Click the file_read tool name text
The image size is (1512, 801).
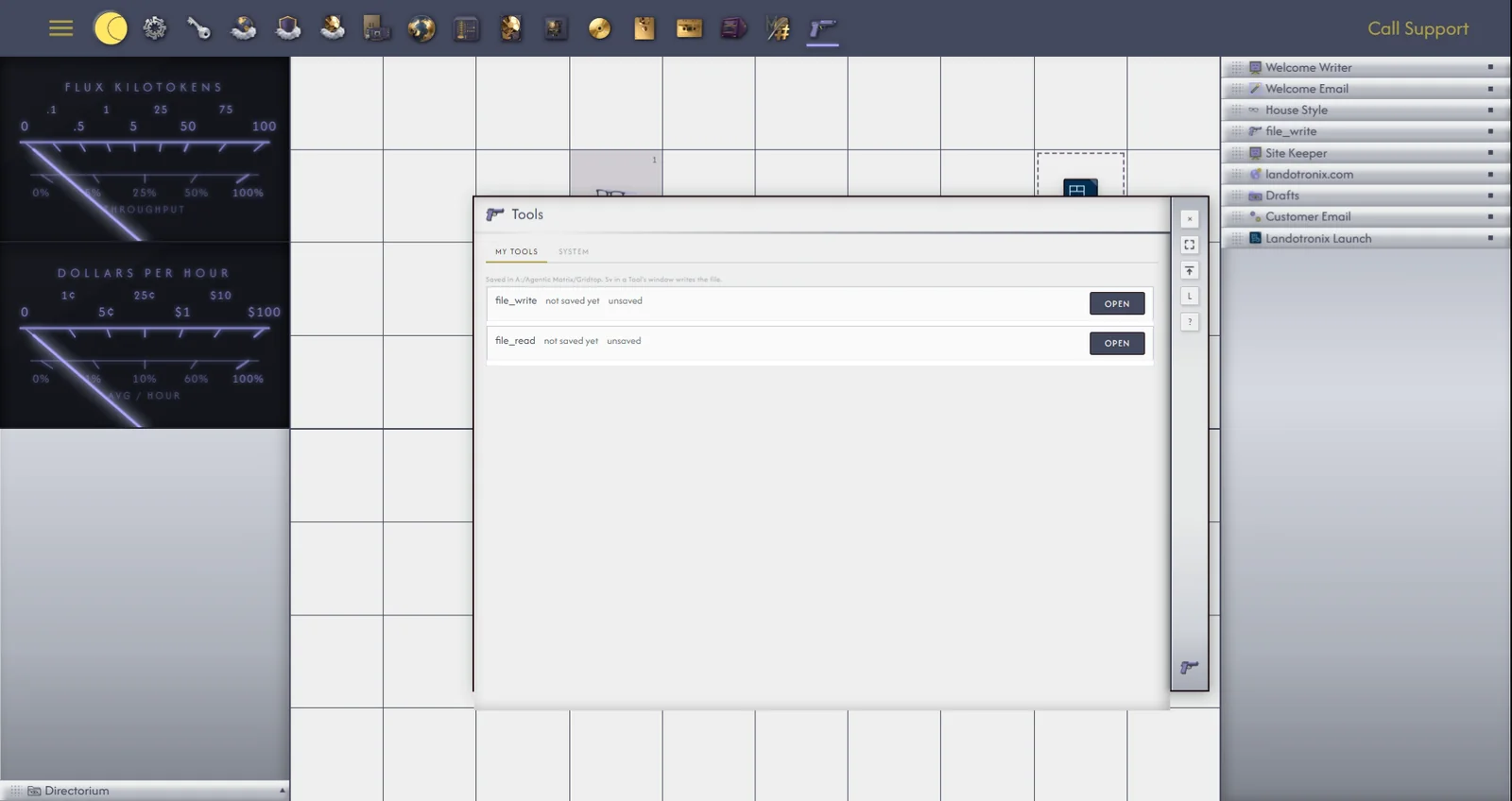coord(515,341)
